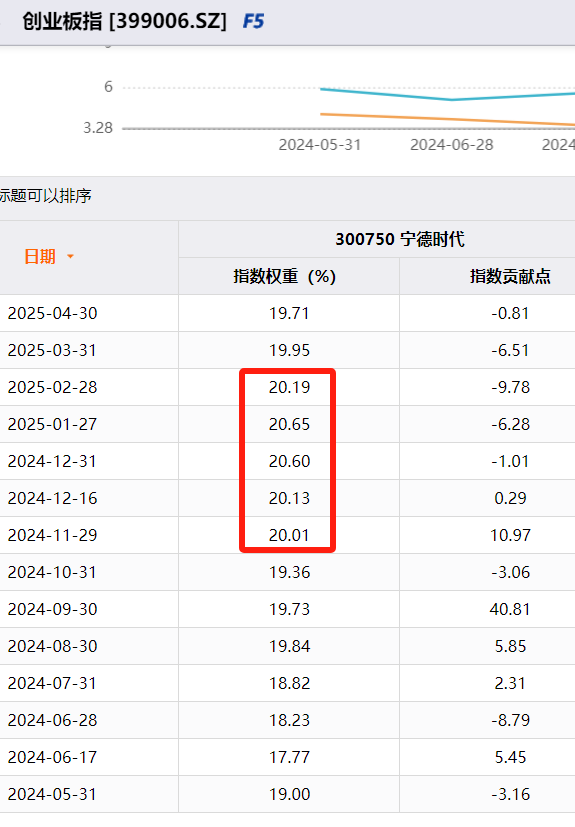The height and width of the screenshot is (827, 575).
Task: Click the 2024-05-31 chart axis label
Action: pyautogui.click(x=320, y=145)
